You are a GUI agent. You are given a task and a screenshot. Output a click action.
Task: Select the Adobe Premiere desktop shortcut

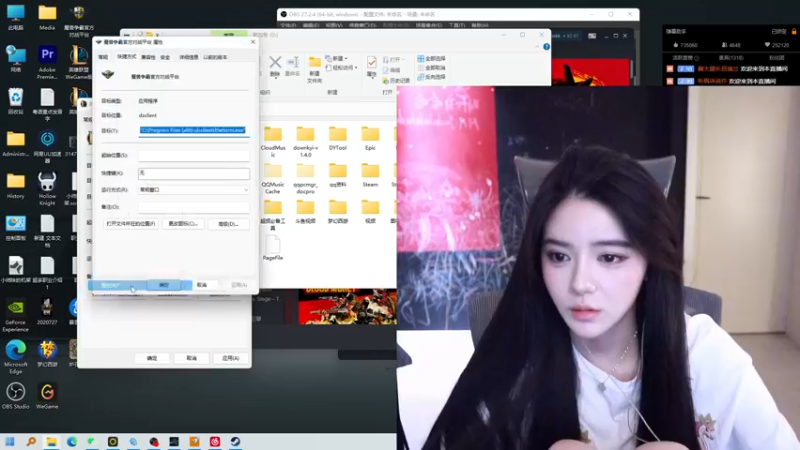coord(47,62)
